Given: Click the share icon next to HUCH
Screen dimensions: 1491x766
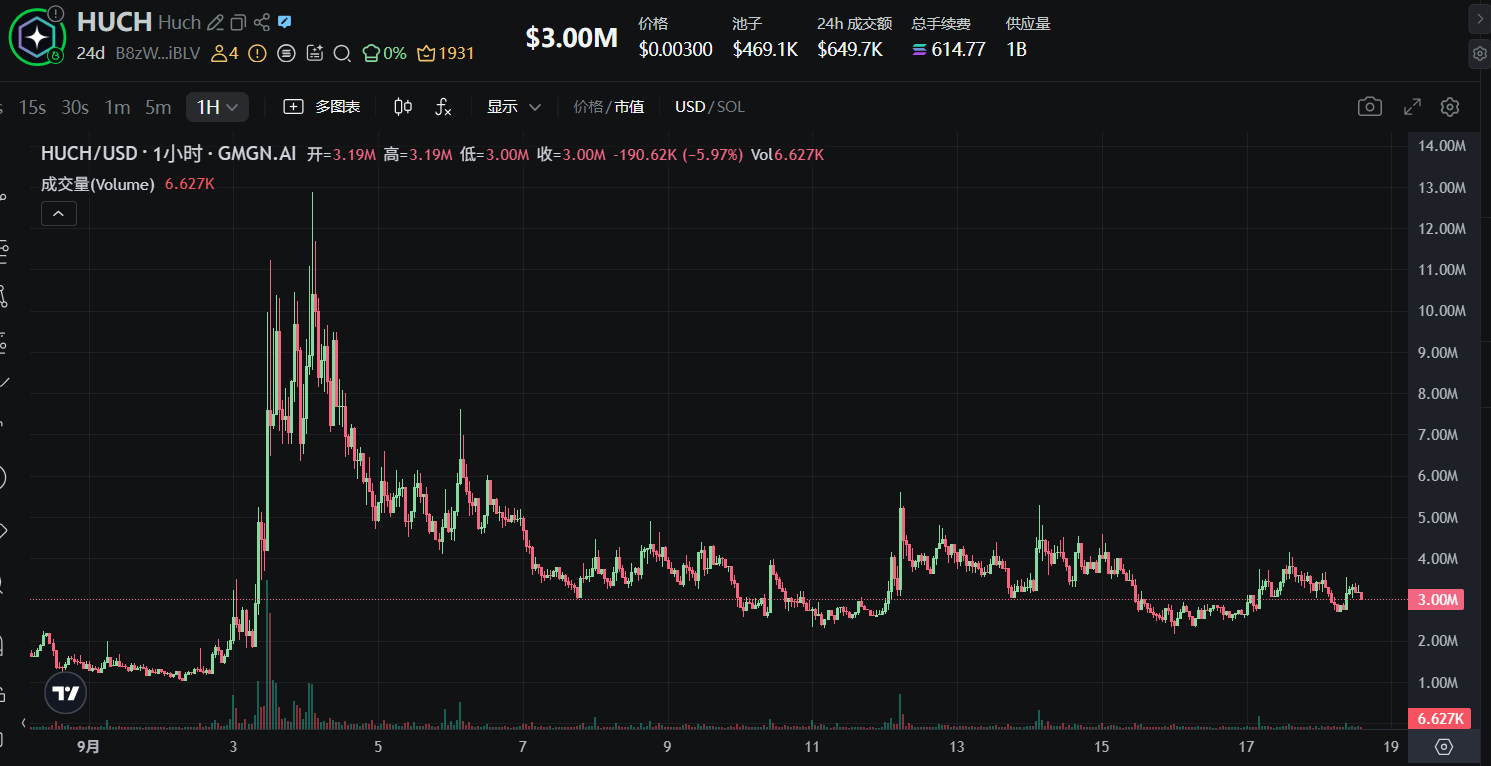Looking at the screenshot, I should [x=262, y=22].
